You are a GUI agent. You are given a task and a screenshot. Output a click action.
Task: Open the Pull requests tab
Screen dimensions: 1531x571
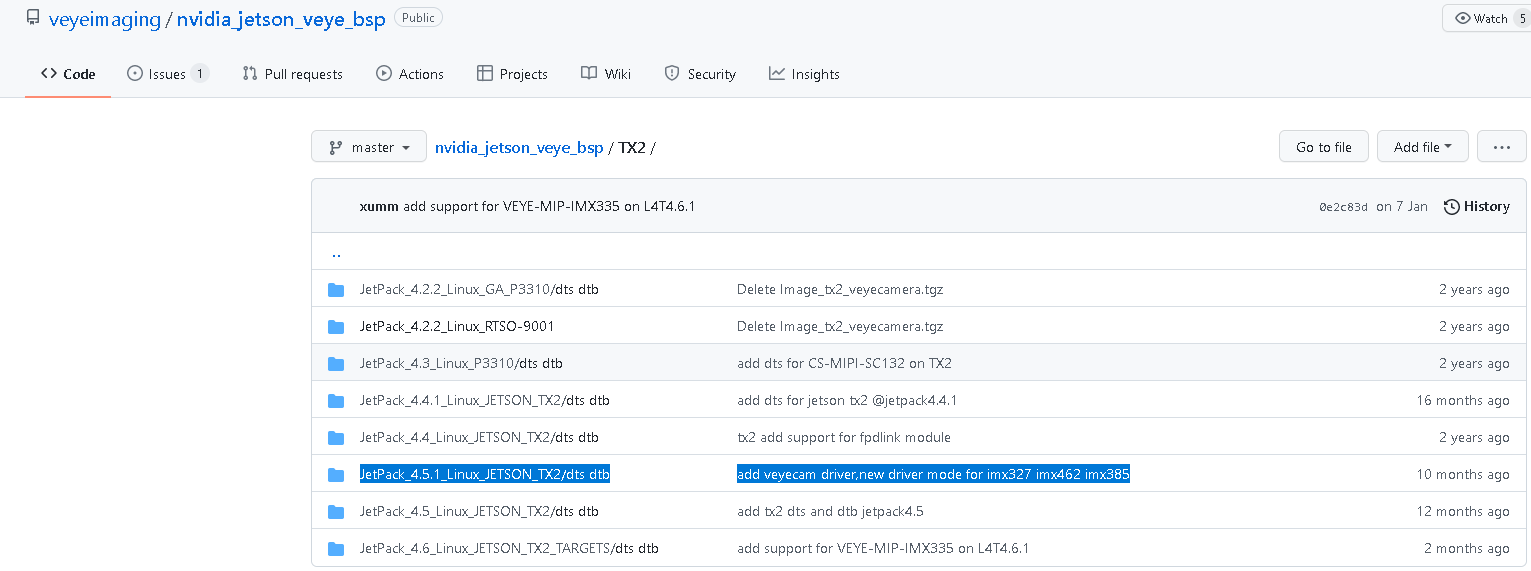tap(292, 74)
